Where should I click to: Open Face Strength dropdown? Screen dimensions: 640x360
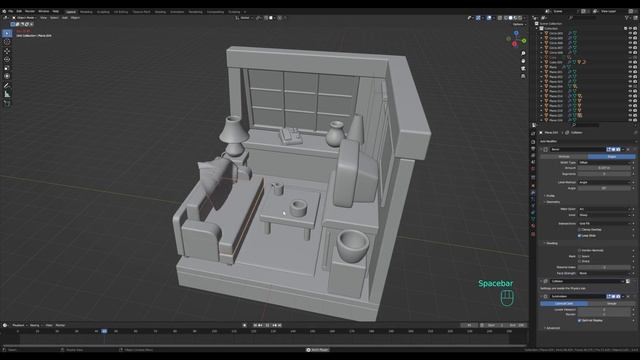(604, 273)
